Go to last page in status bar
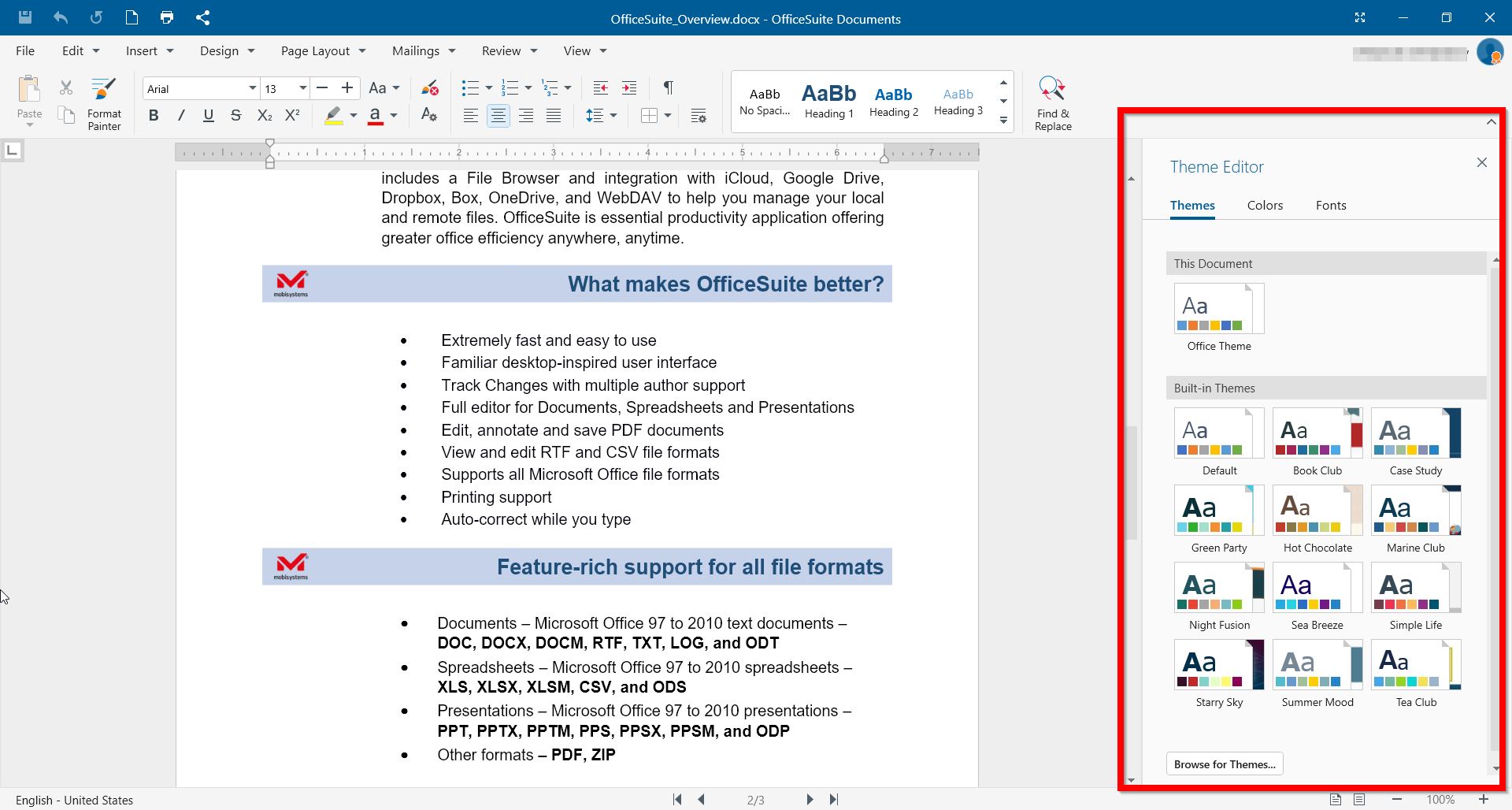 click(834, 799)
